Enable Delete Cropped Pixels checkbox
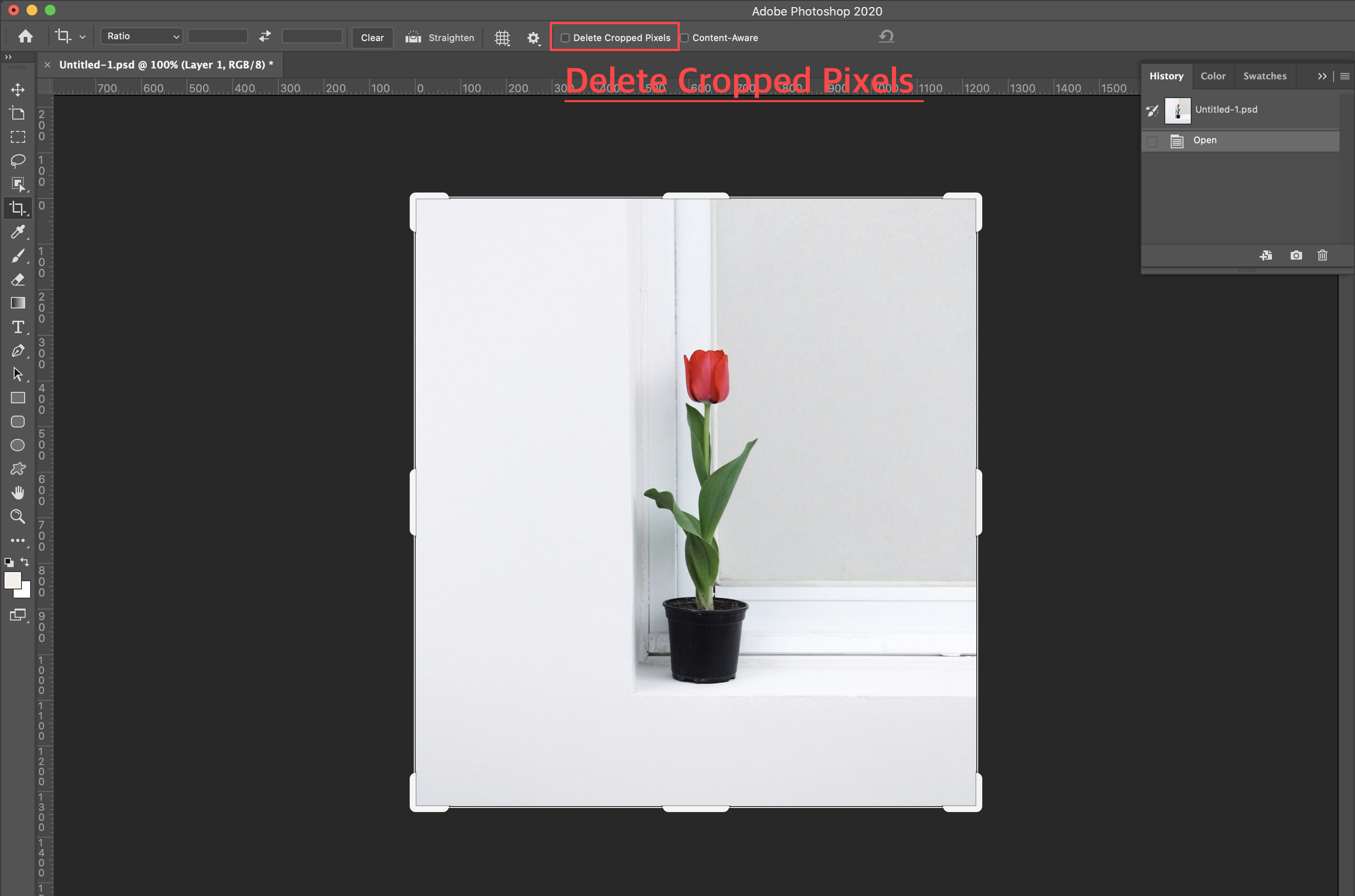1355x896 pixels. pos(565,38)
